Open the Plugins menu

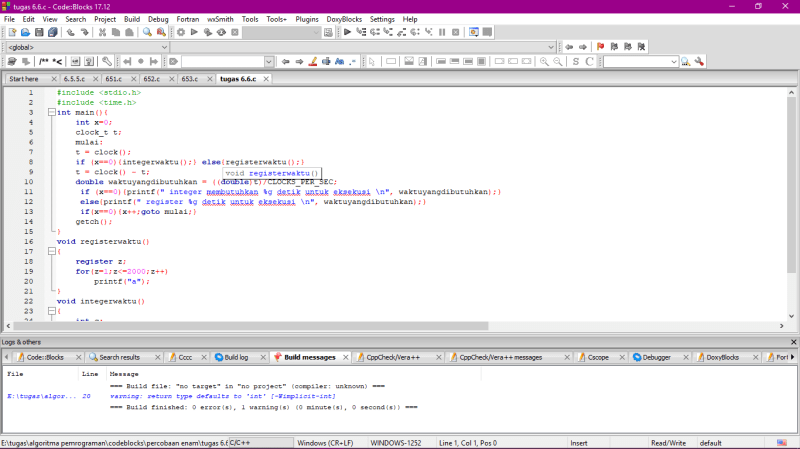tap(307, 19)
